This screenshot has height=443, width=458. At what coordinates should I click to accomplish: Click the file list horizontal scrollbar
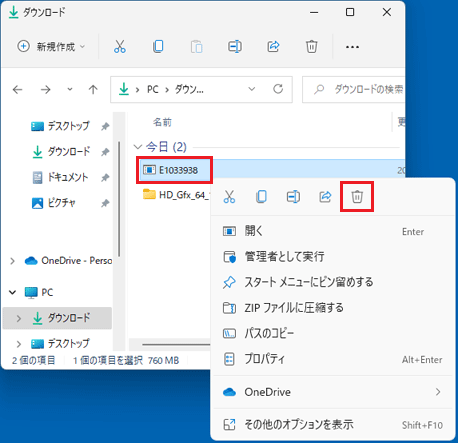tap(176, 344)
